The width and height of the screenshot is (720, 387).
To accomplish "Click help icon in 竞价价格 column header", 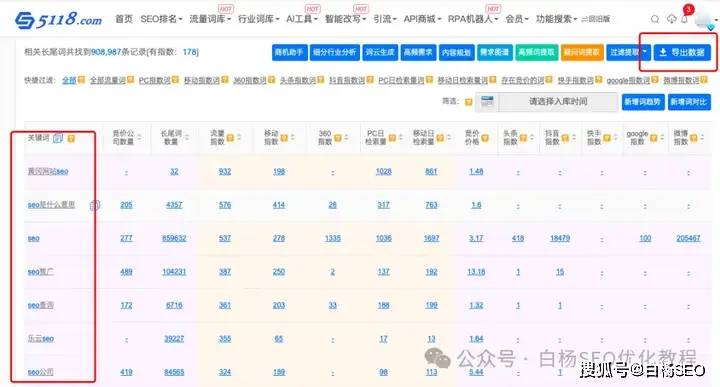I will coord(485,138).
